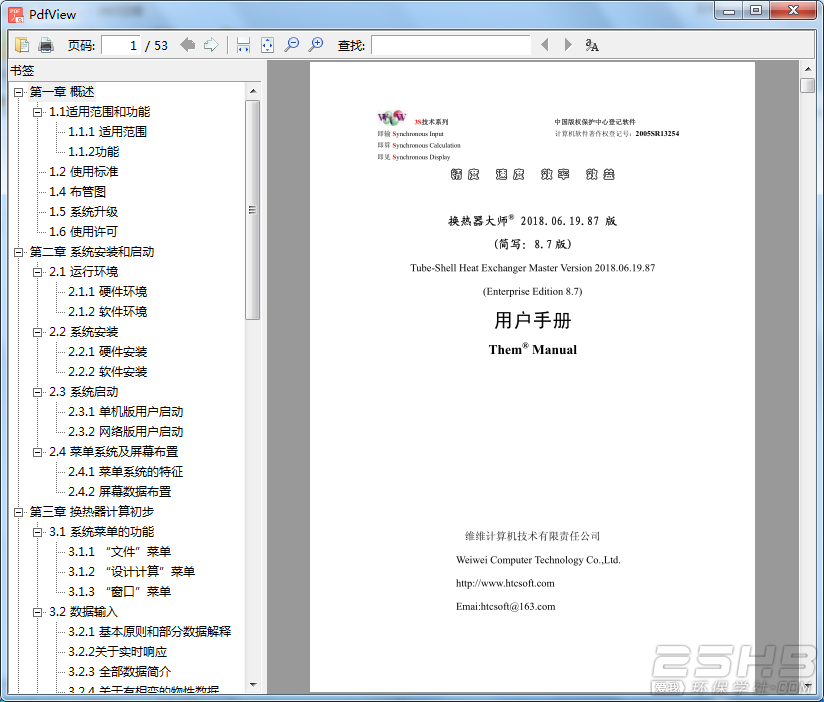The width and height of the screenshot is (824, 702).
Task: Open bookmark 2.1 运行环境
Action: click(x=84, y=272)
